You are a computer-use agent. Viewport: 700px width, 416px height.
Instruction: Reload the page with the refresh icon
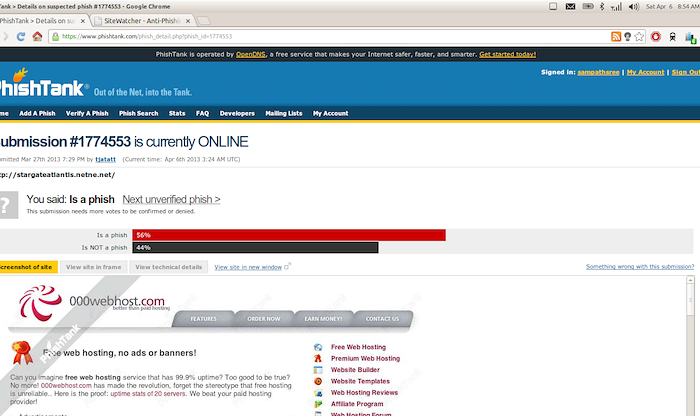click(21, 37)
